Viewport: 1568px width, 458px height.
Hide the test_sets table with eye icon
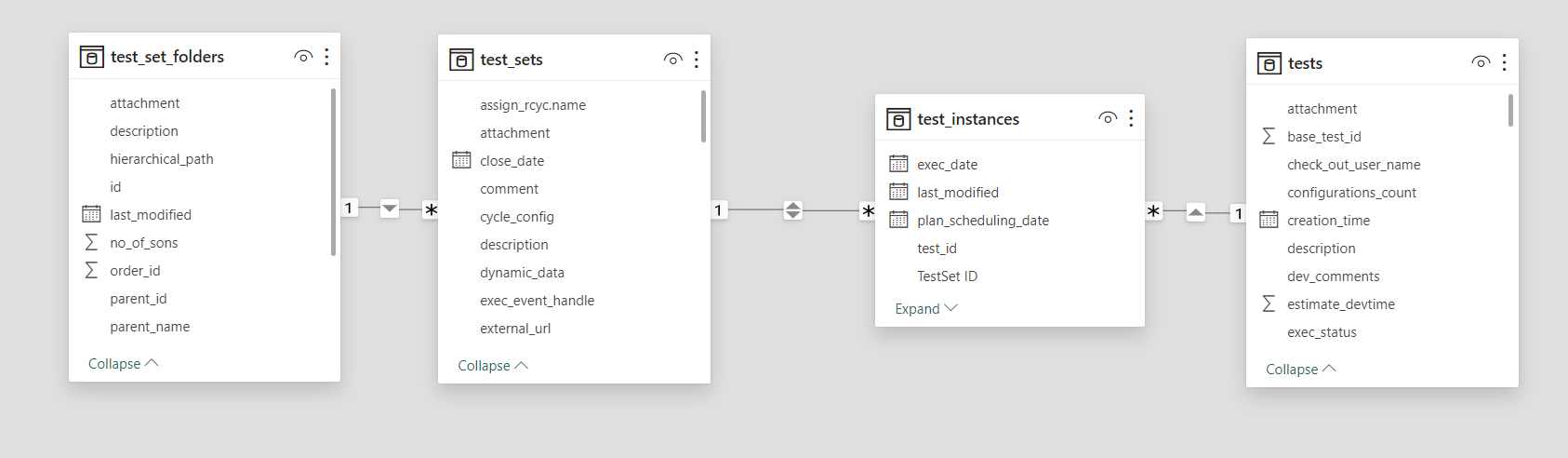click(672, 60)
